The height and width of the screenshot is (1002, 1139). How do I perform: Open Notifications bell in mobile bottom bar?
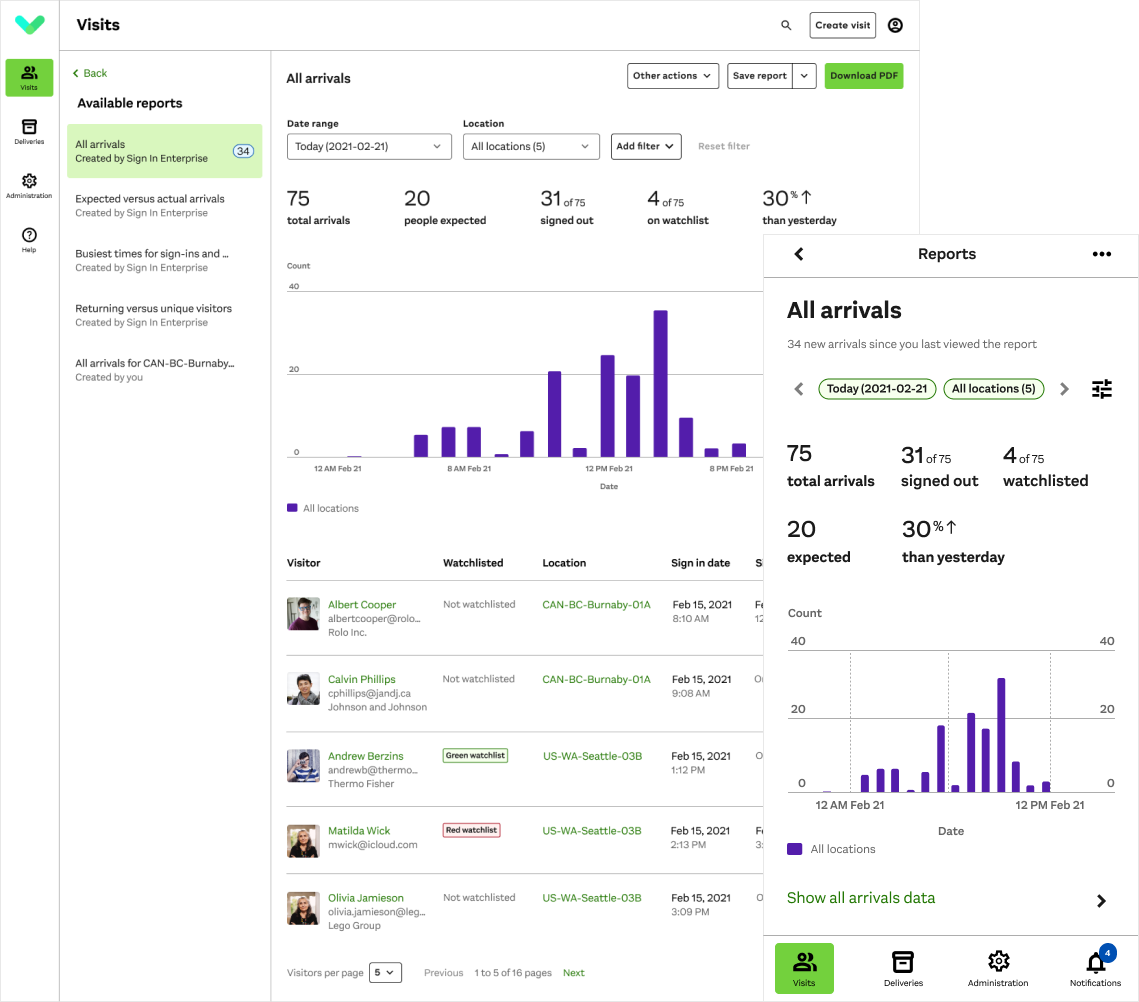1096,968
